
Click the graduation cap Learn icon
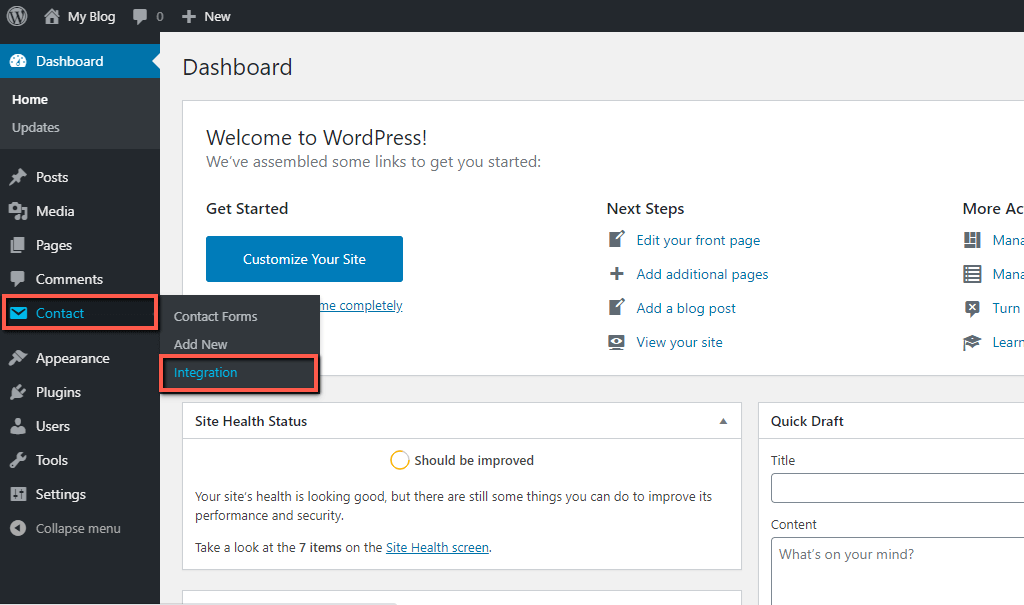(x=972, y=342)
